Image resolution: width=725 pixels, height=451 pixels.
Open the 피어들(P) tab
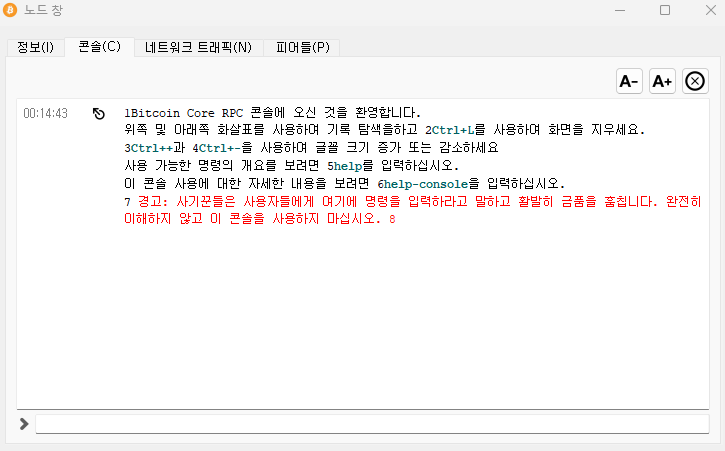[x=302, y=47]
